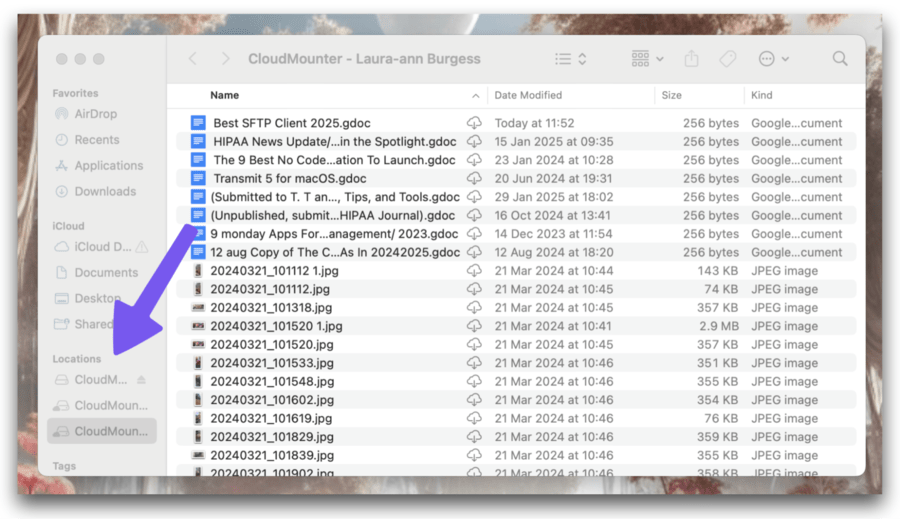Select 20240321_101839.jpg file
The height and width of the screenshot is (519, 900).
(x=272, y=455)
